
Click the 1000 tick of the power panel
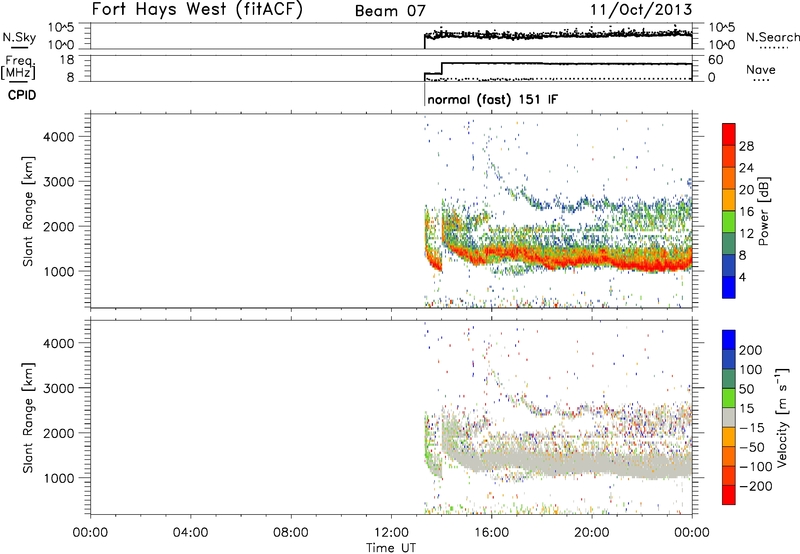59,271
